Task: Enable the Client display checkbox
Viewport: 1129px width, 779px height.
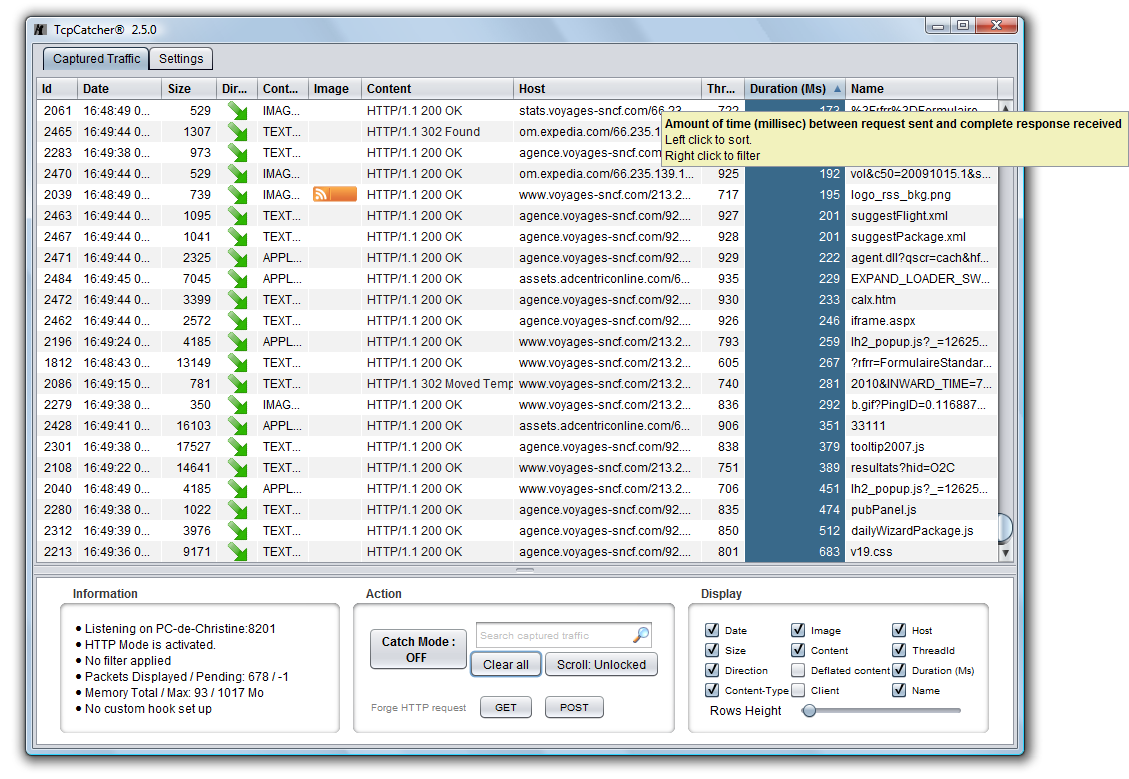Action: pyautogui.click(x=798, y=690)
